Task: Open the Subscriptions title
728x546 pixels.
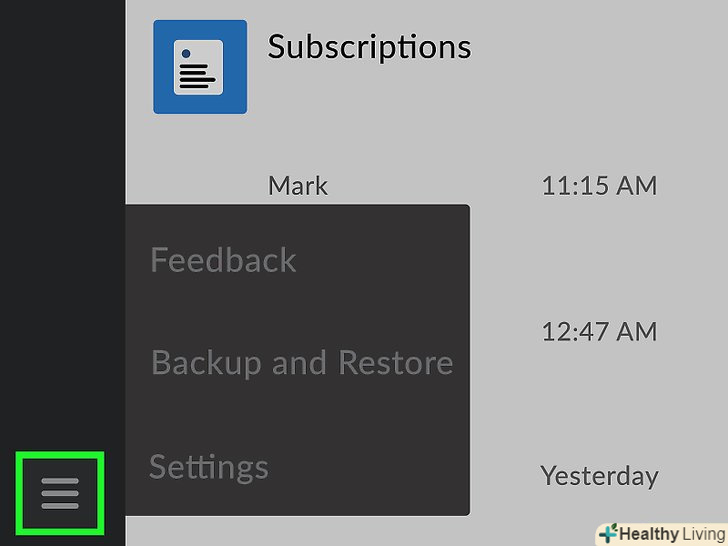Action: 369,46
